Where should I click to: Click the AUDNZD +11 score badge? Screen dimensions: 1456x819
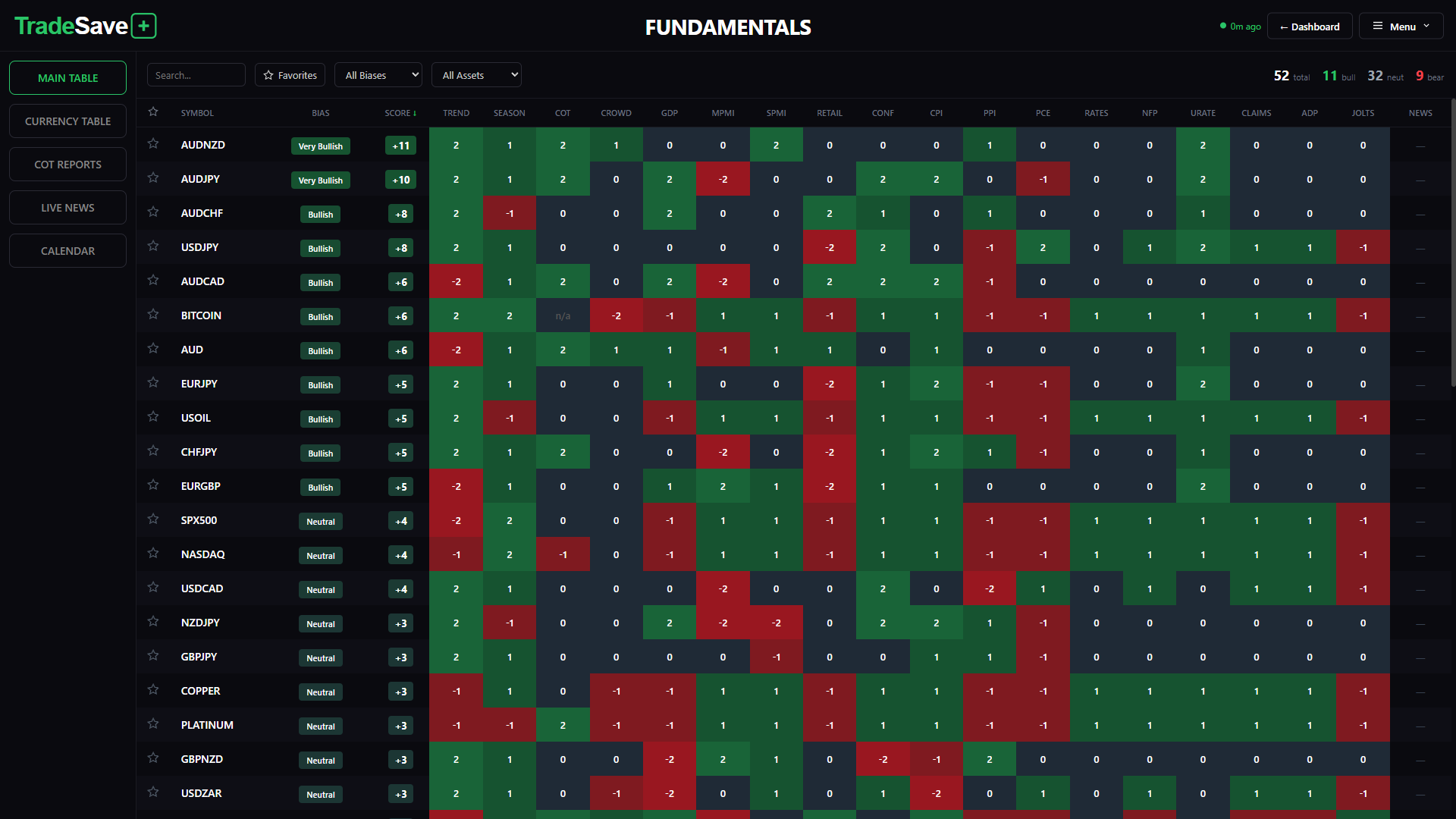[x=400, y=146]
